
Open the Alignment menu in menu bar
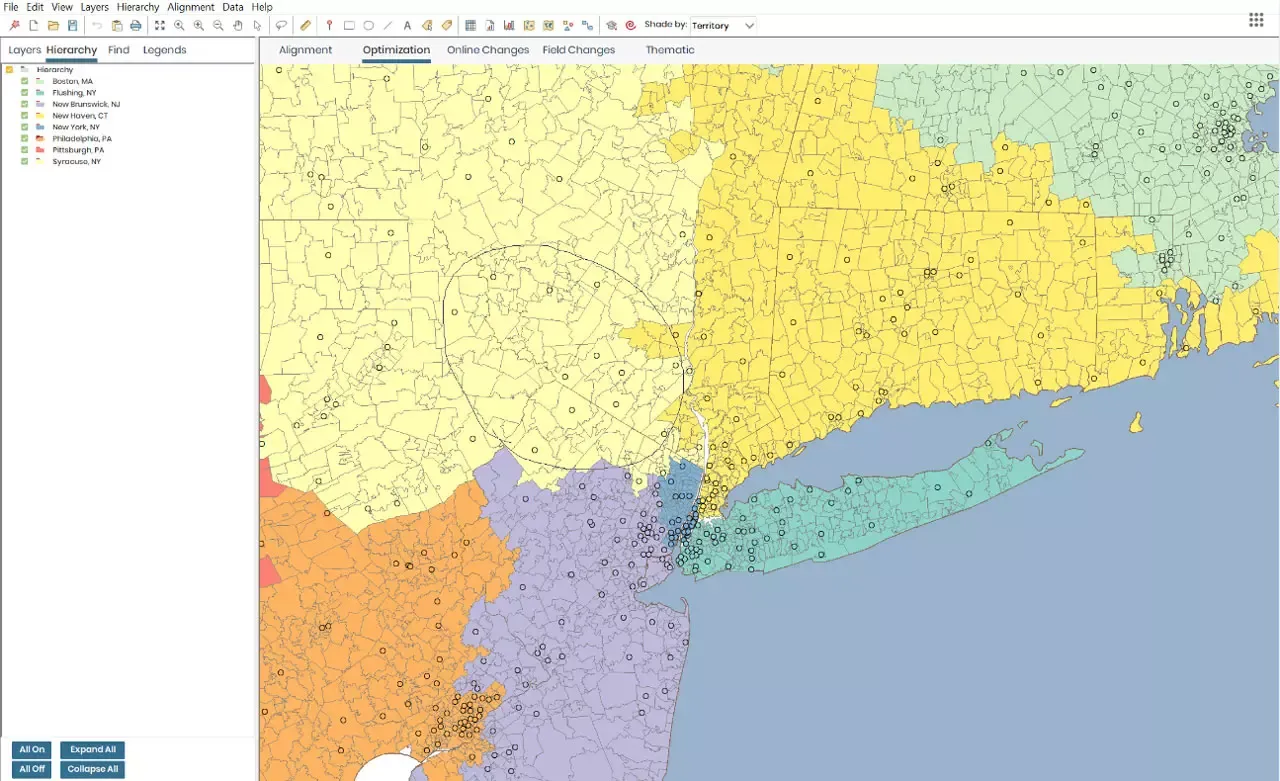[x=190, y=7]
